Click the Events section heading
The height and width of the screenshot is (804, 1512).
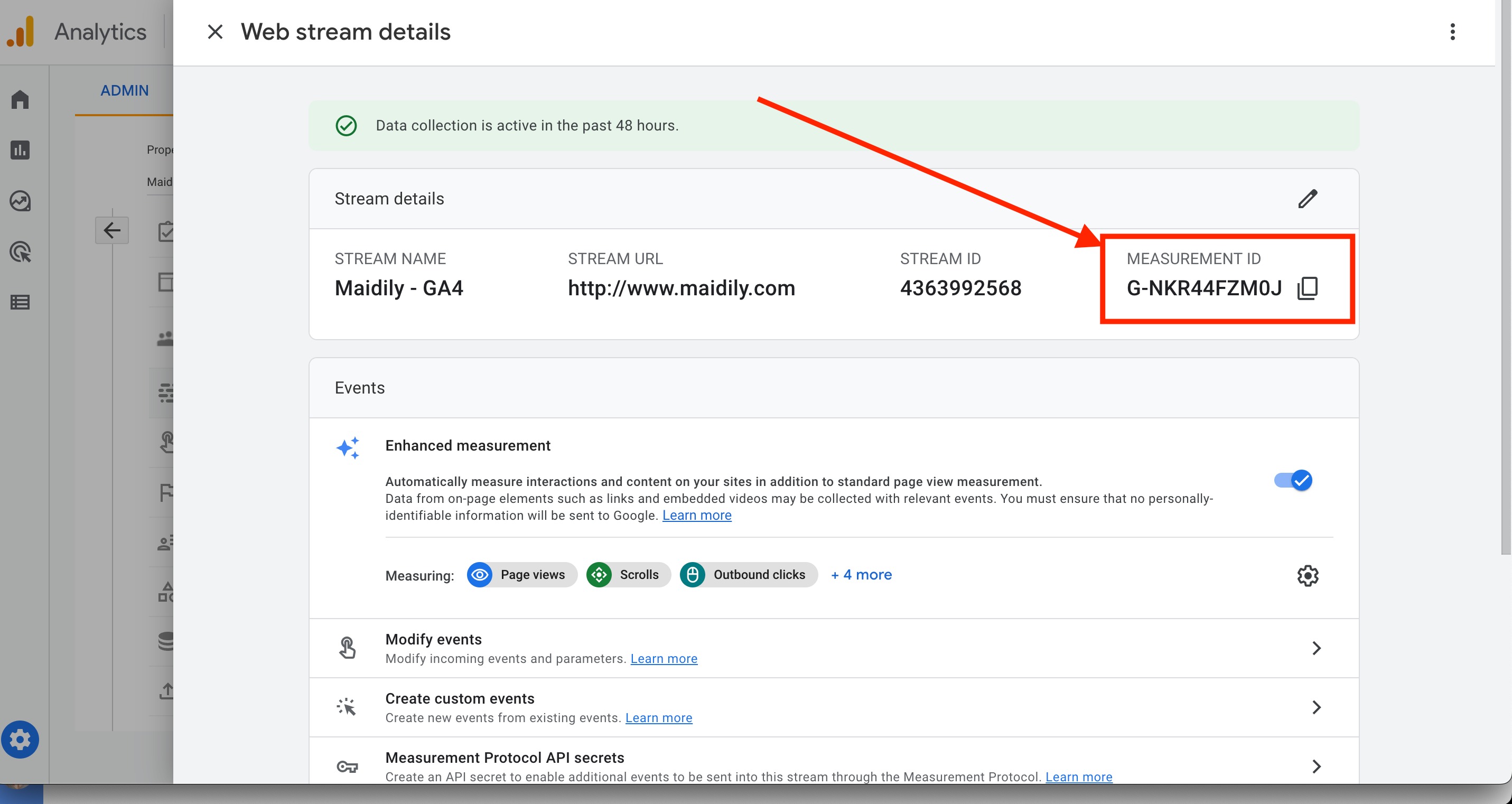[360, 388]
